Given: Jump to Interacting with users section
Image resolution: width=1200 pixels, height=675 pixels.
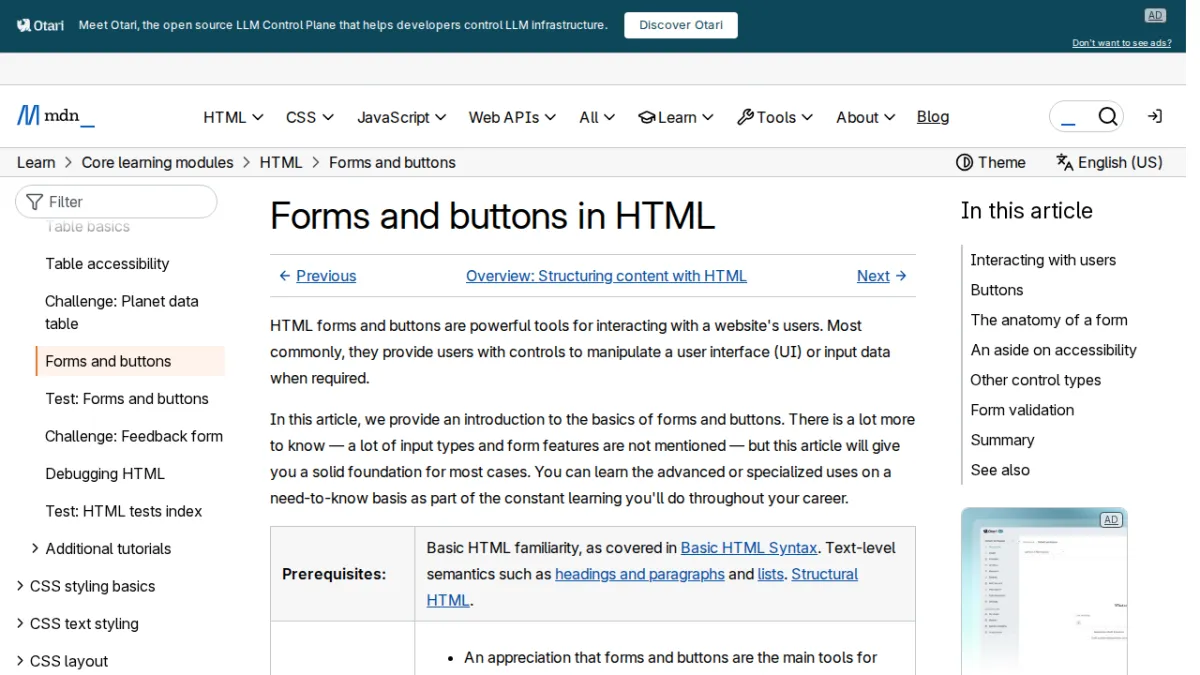Looking at the screenshot, I should [1043, 260].
